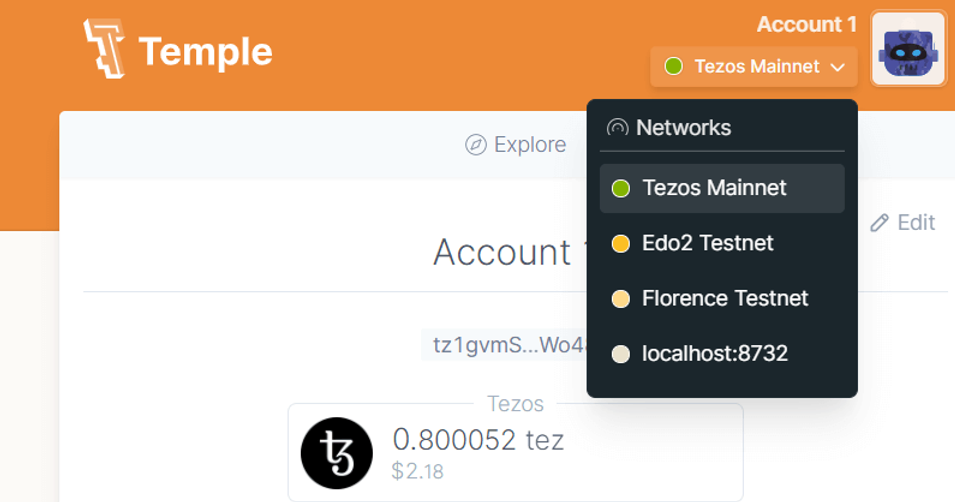Open the robot account avatar menu
Image resolution: width=955 pixels, height=502 pixels.
(907, 49)
